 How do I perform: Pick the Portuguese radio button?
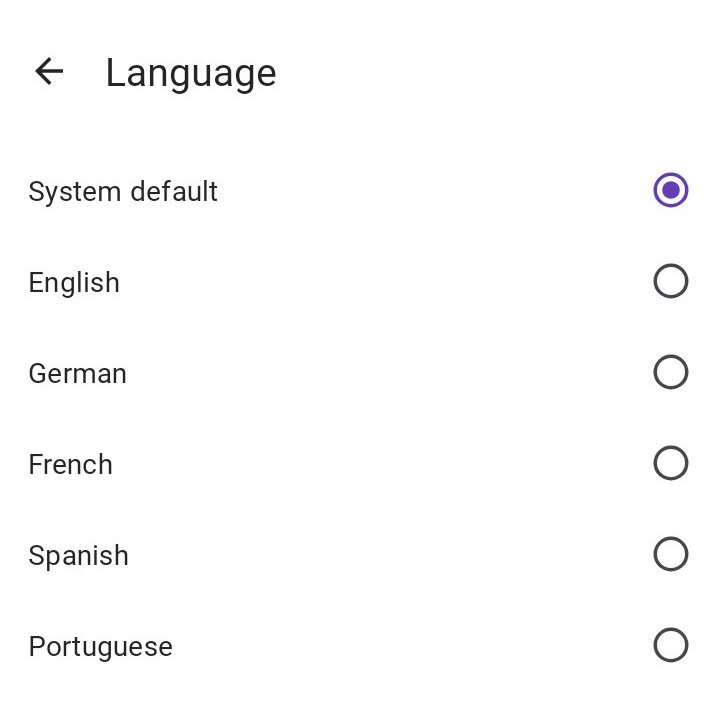pos(670,645)
